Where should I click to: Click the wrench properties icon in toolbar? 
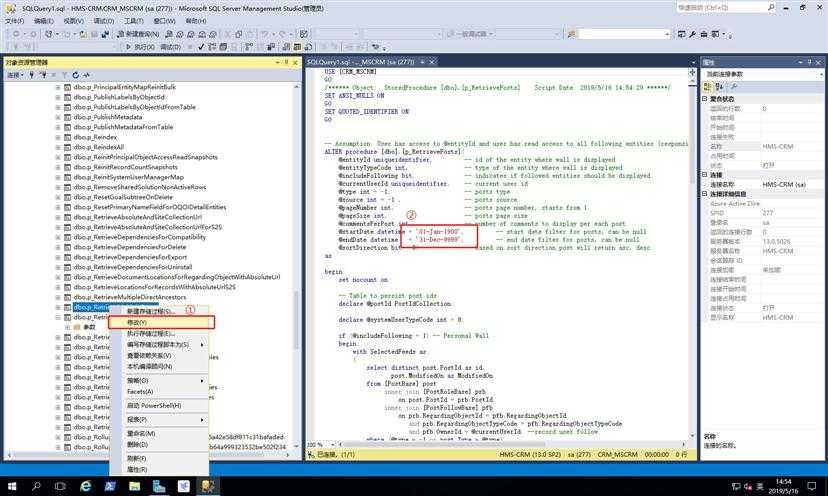click(x=692, y=34)
